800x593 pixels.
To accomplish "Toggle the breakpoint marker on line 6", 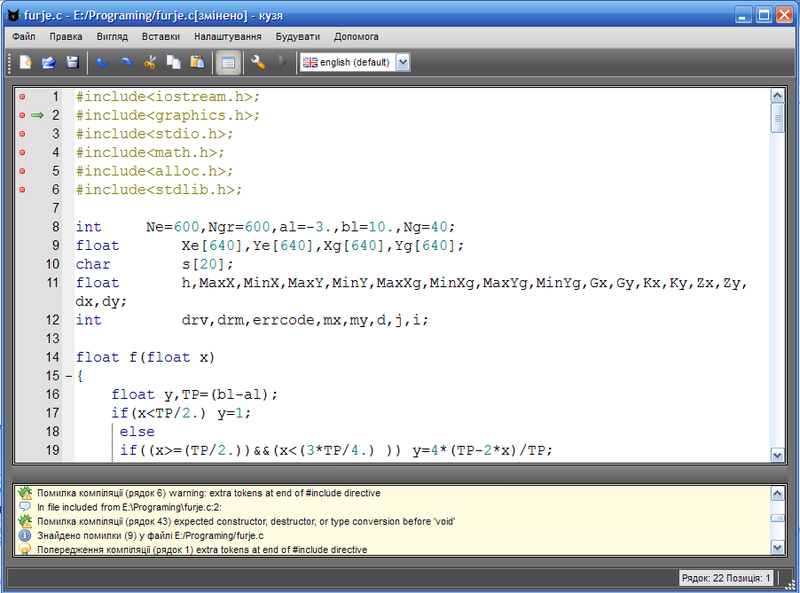I will (22, 190).
